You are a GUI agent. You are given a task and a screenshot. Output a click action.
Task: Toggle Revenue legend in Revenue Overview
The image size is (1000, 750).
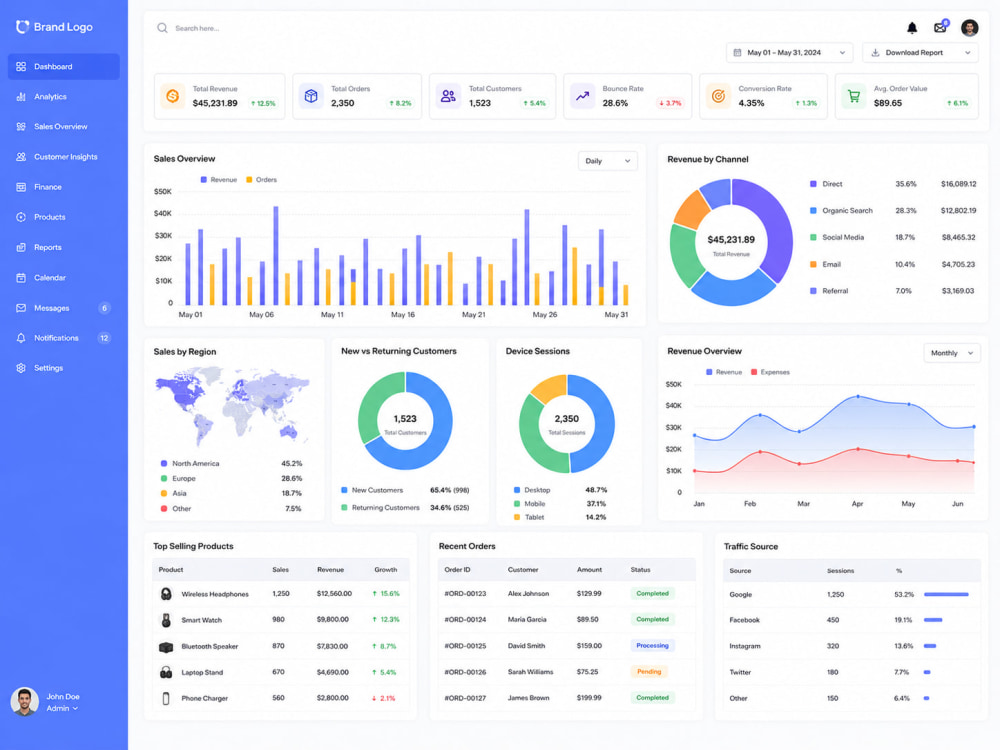coord(724,372)
